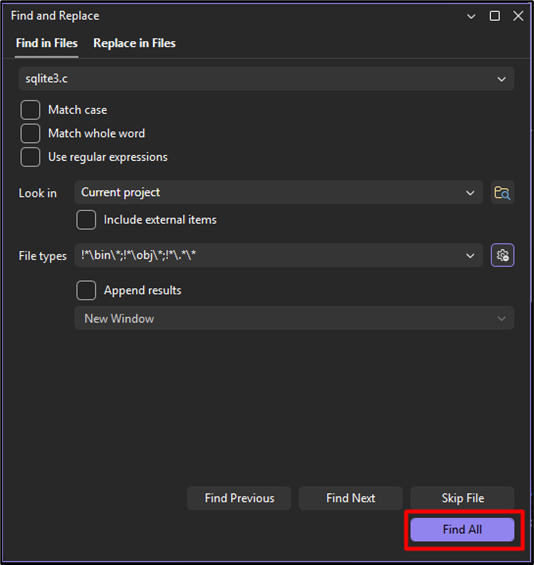Enable Use regular expressions

click(x=30, y=157)
